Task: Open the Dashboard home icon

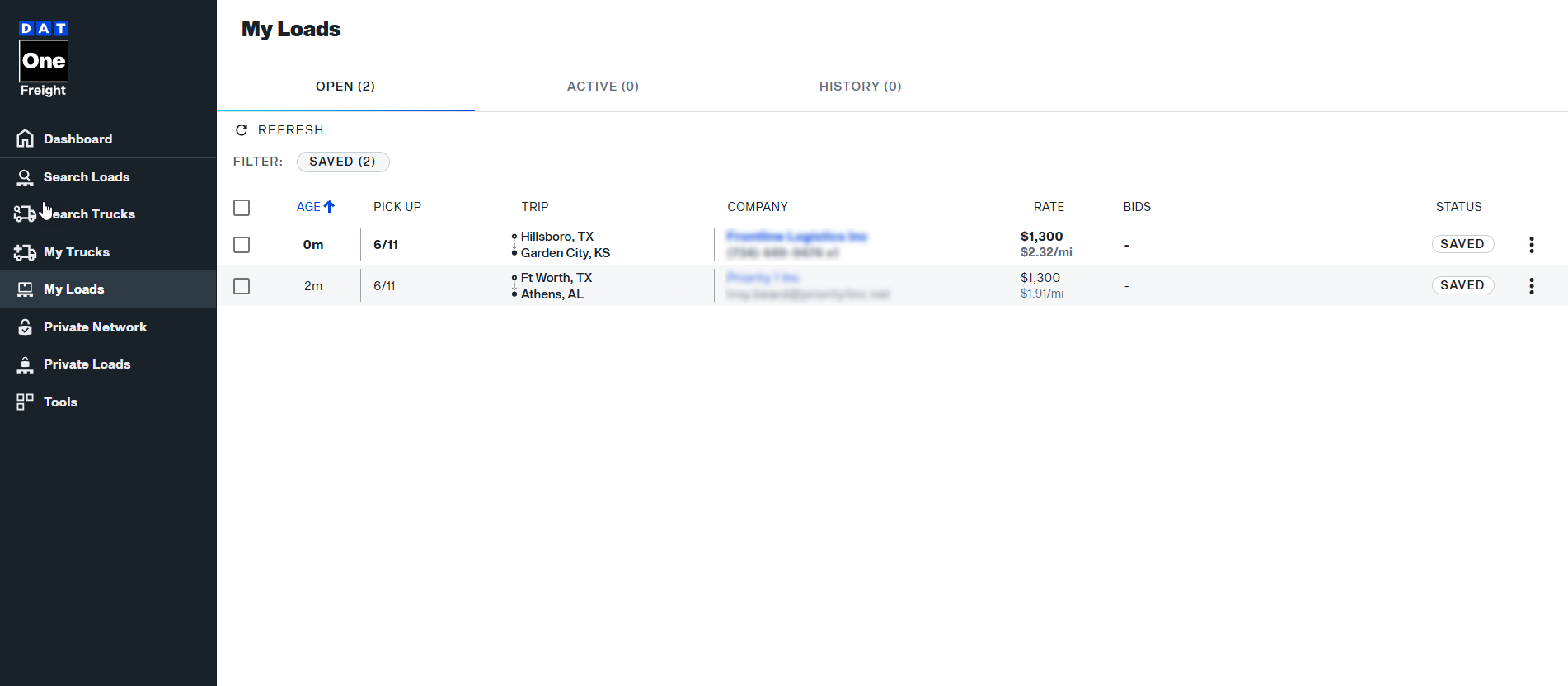Action: [x=26, y=139]
